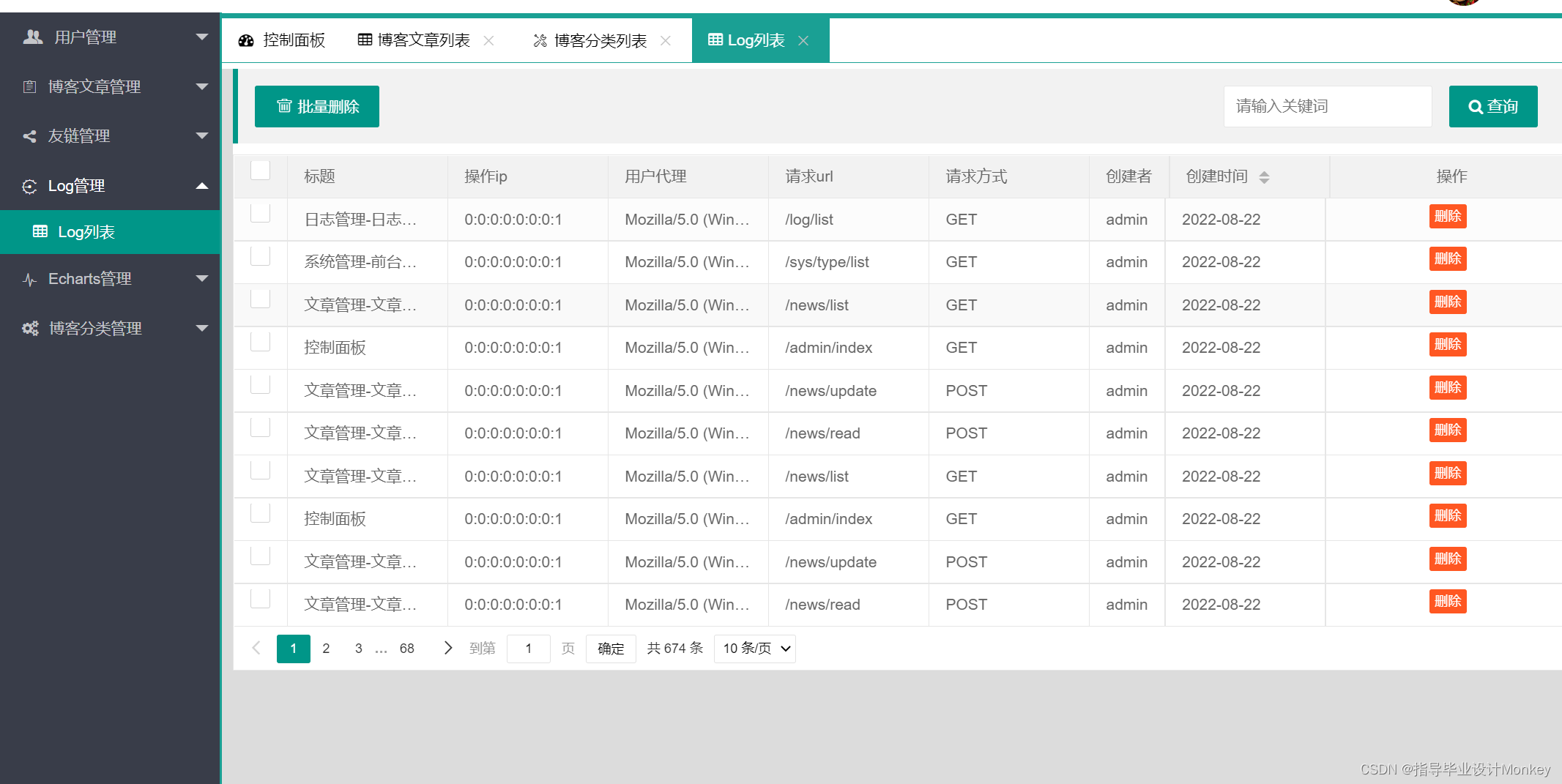This screenshot has width=1562, height=784.
Task: Go to next page arrow
Action: click(x=448, y=648)
